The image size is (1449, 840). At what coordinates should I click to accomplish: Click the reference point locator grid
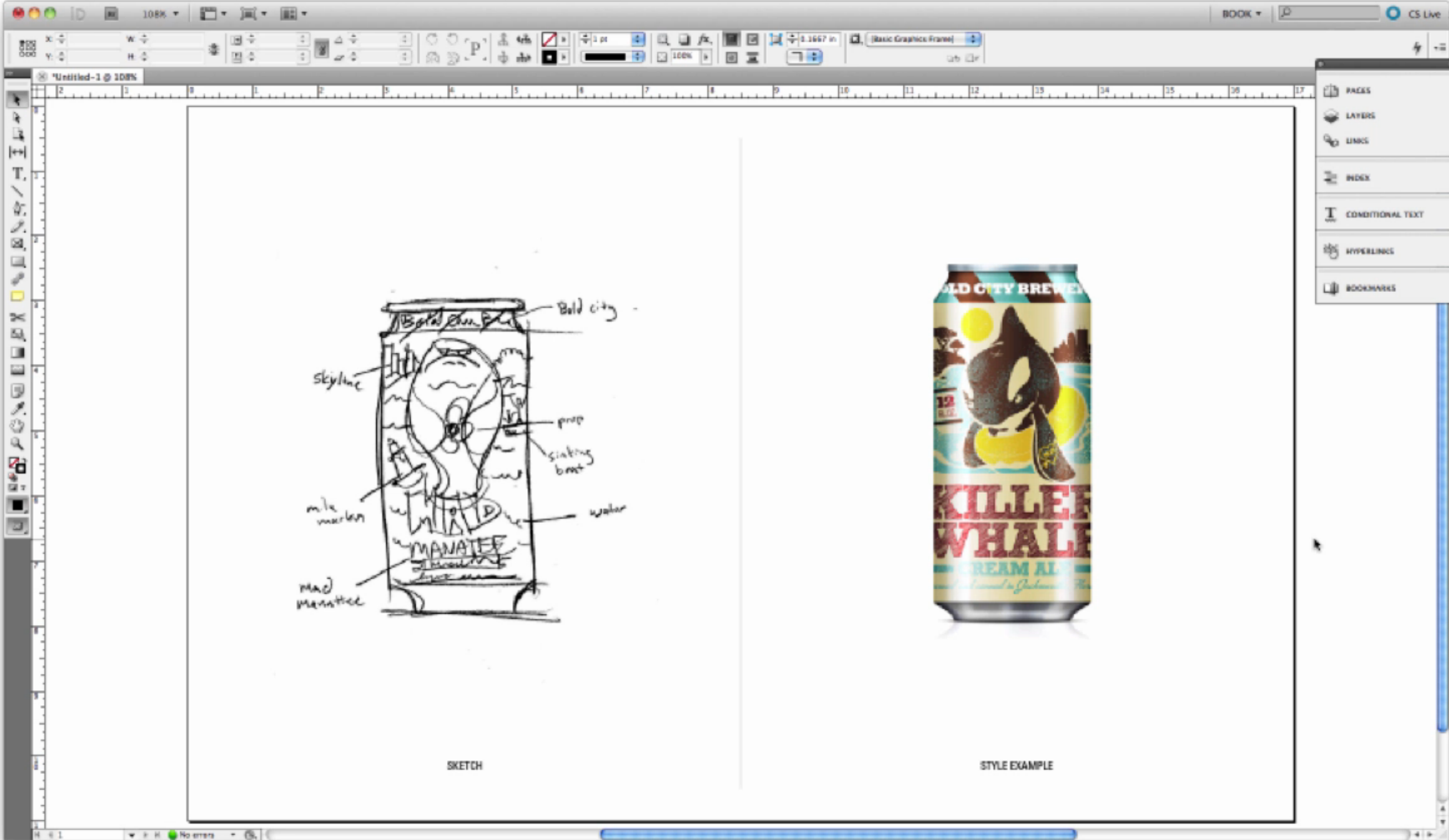coord(27,48)
